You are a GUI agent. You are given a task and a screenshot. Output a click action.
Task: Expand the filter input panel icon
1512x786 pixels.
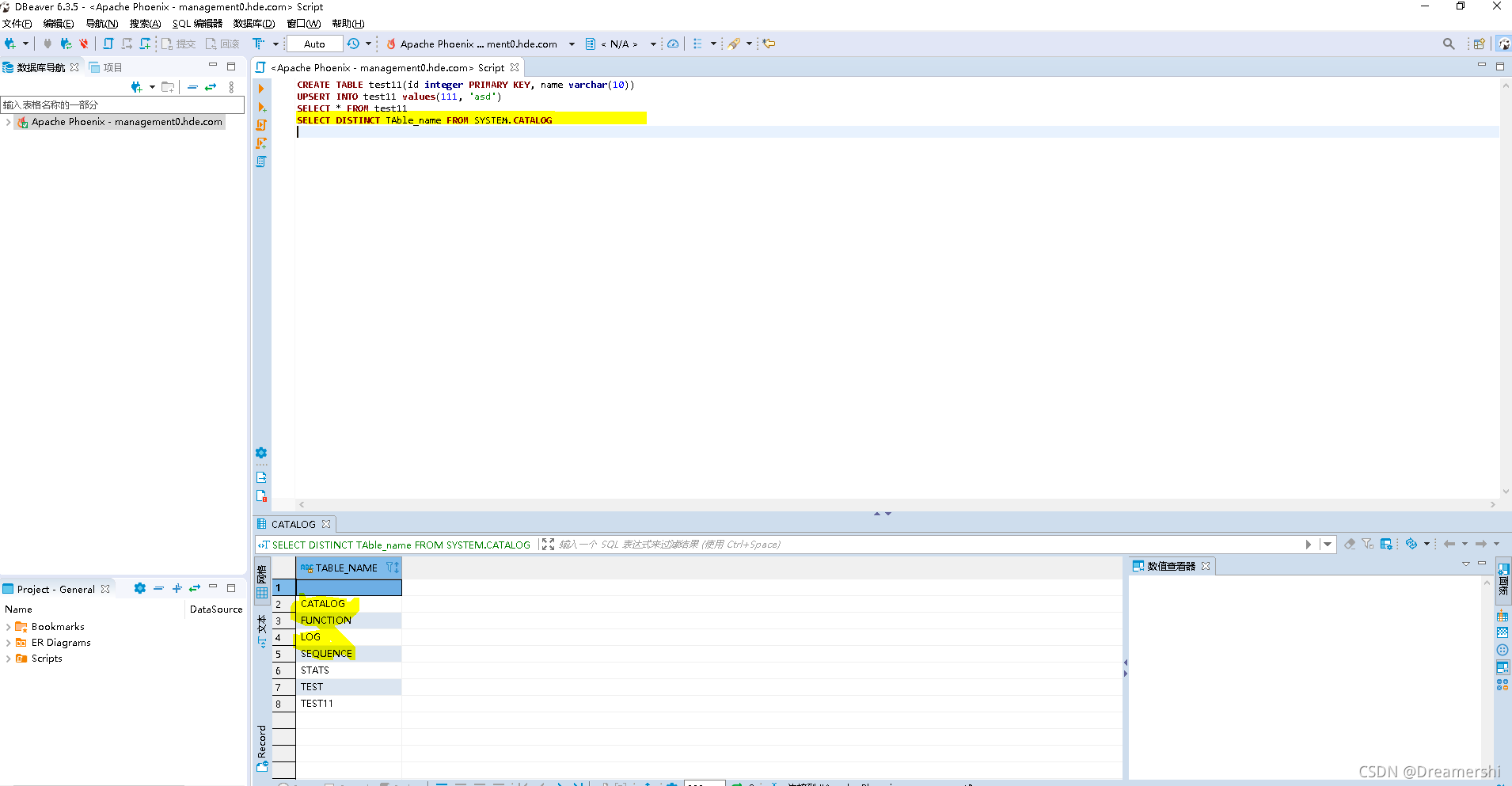point(548,544)
